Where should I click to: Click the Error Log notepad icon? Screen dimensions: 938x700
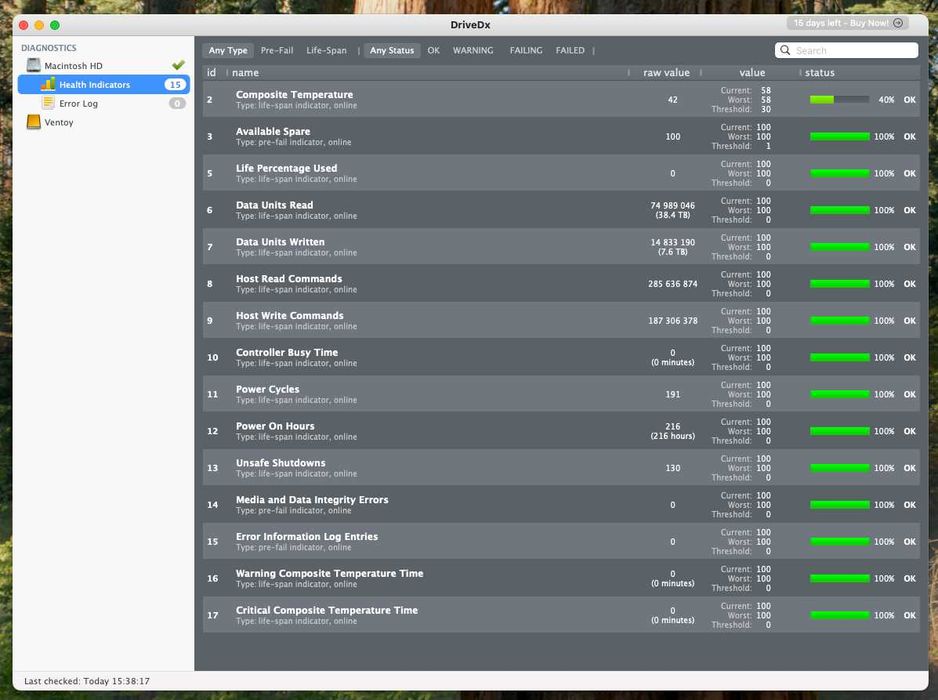[48, 103]
